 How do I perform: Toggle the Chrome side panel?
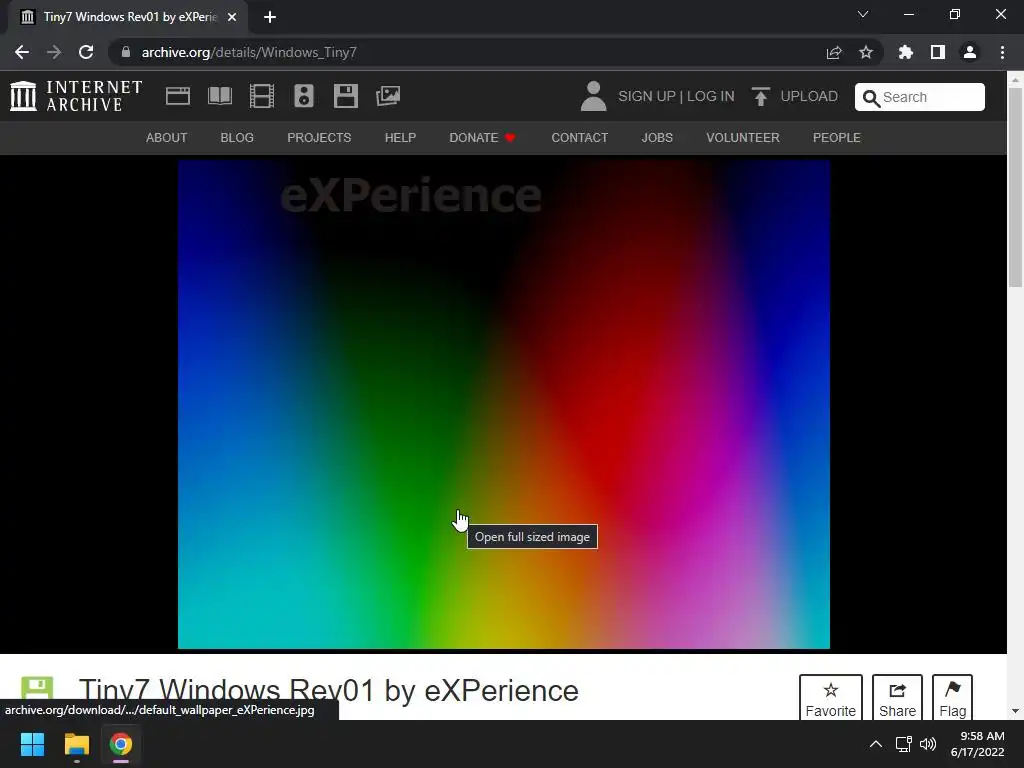(938, 52)
